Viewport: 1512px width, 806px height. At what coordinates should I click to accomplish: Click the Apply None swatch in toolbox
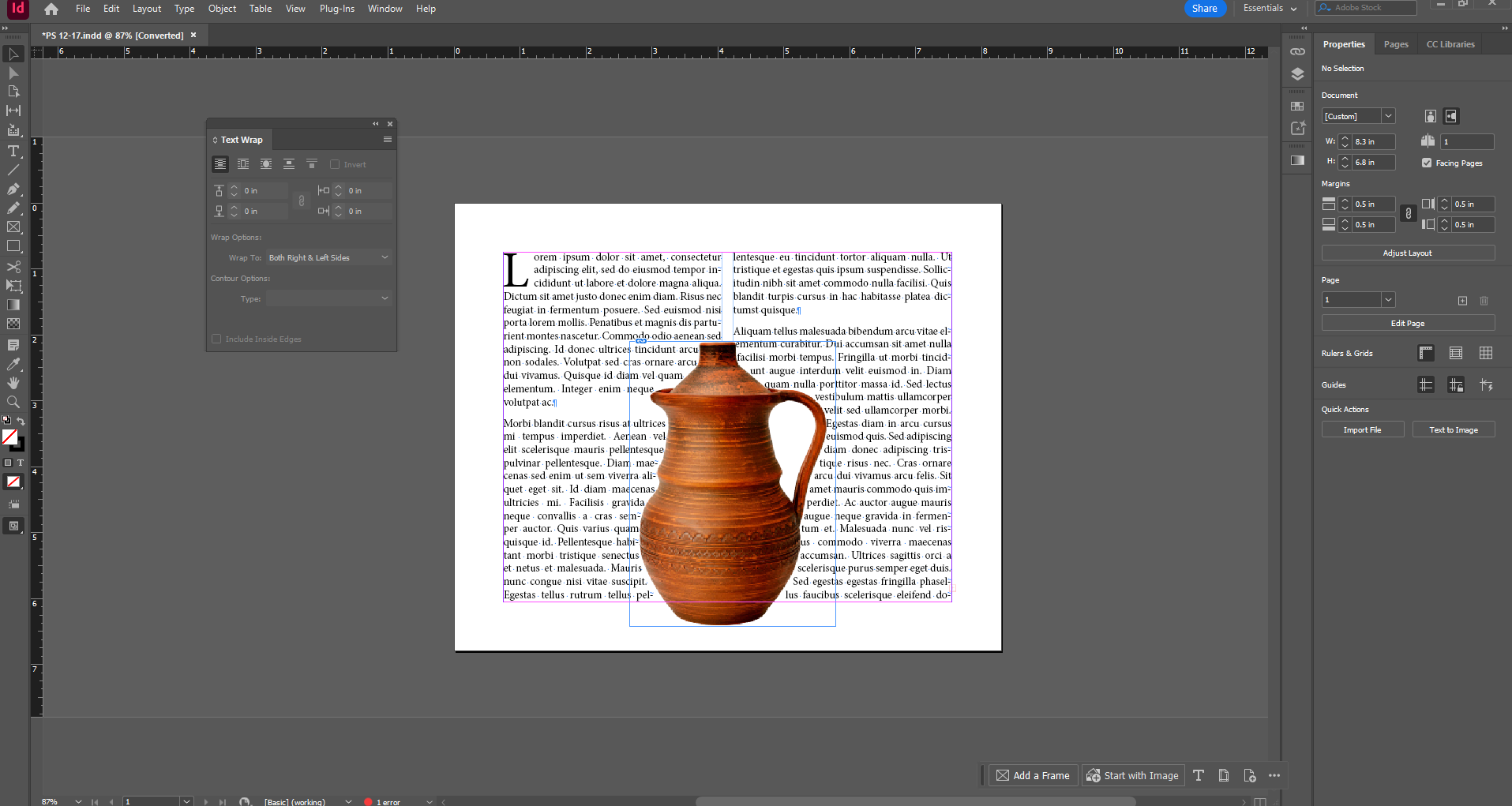(13, 482)
